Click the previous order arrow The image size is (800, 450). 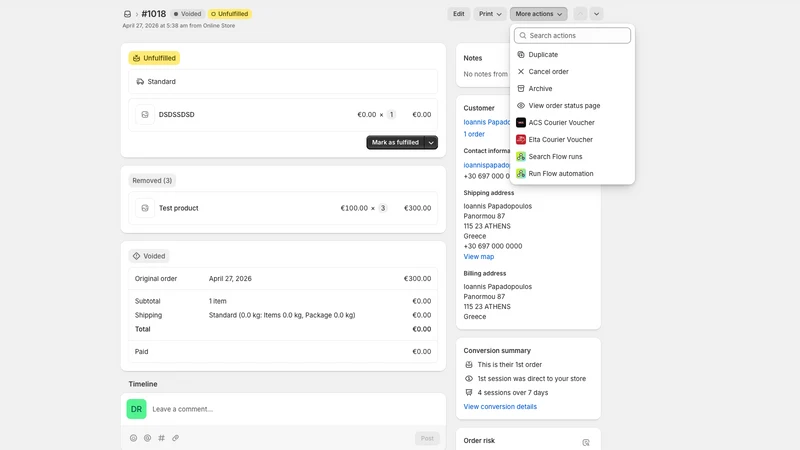pos(580,14)
